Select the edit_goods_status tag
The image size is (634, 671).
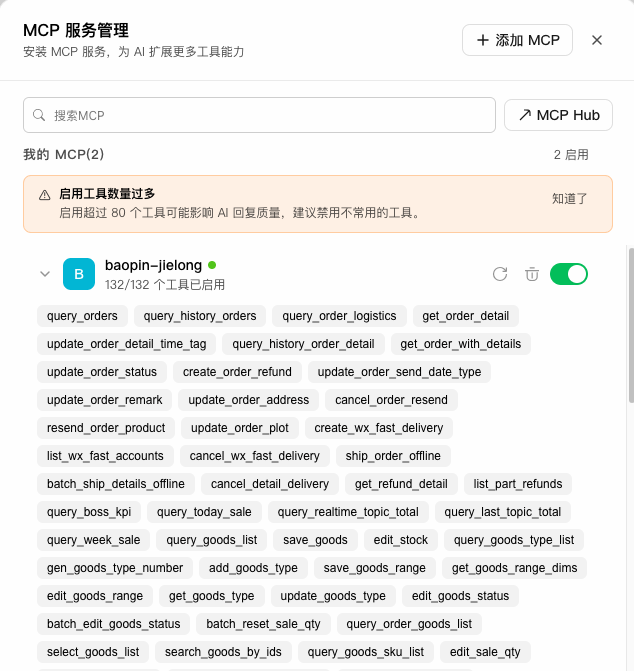460,596
